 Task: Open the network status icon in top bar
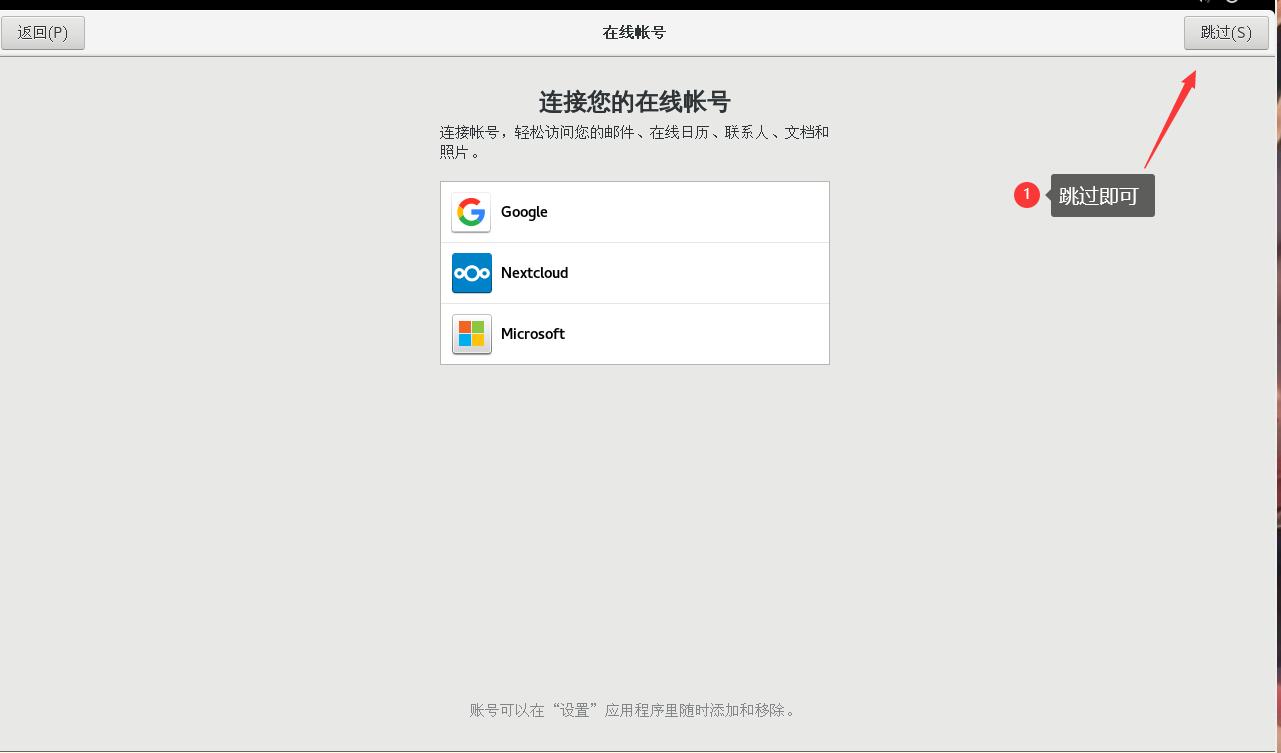1203,5
